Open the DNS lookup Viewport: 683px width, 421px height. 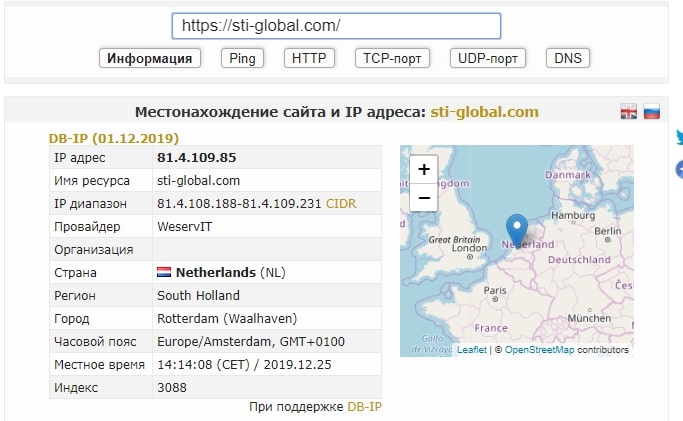coord(568,58)
